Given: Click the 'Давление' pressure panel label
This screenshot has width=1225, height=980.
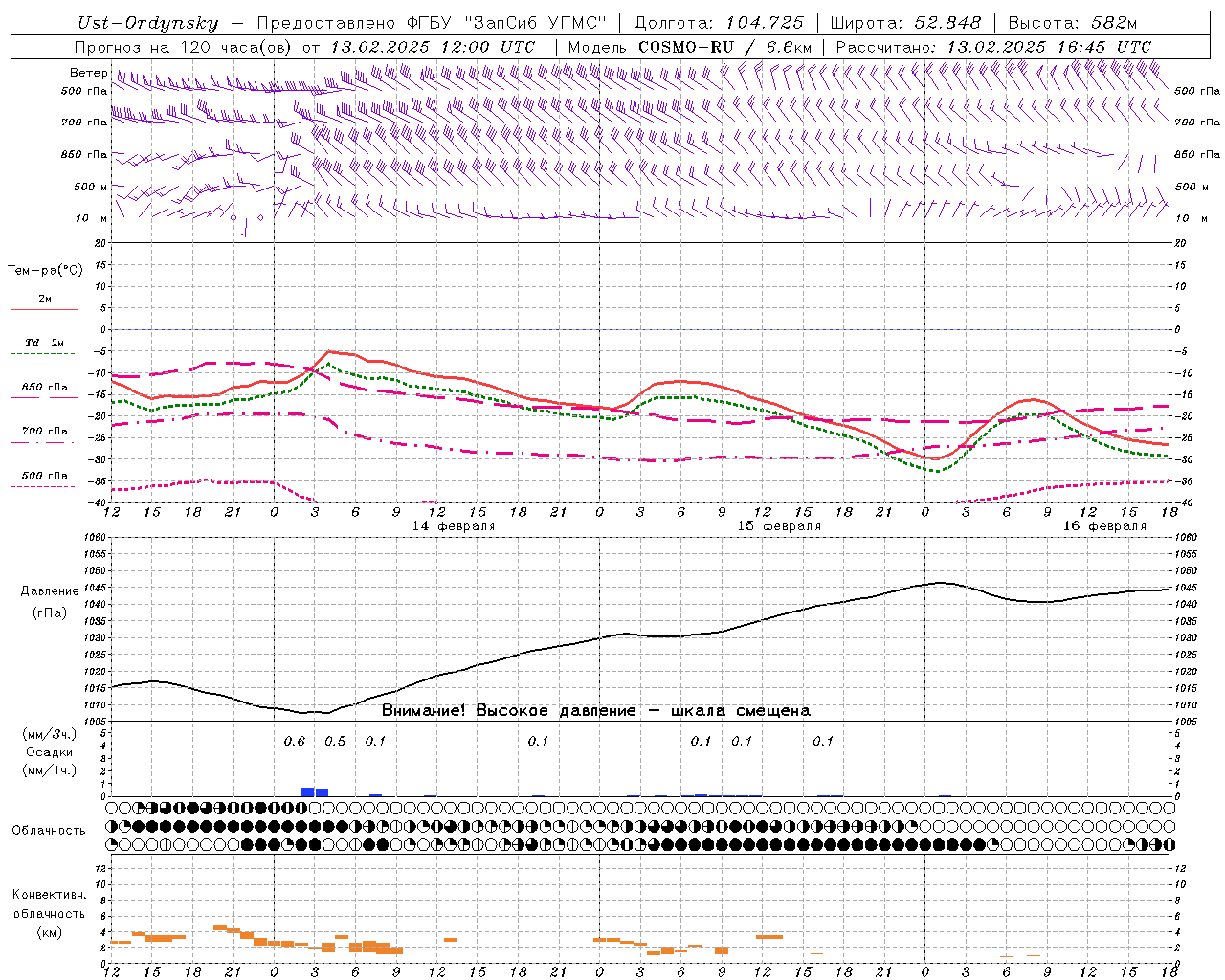Looking at the screenshot, I should tap(50, 591).
